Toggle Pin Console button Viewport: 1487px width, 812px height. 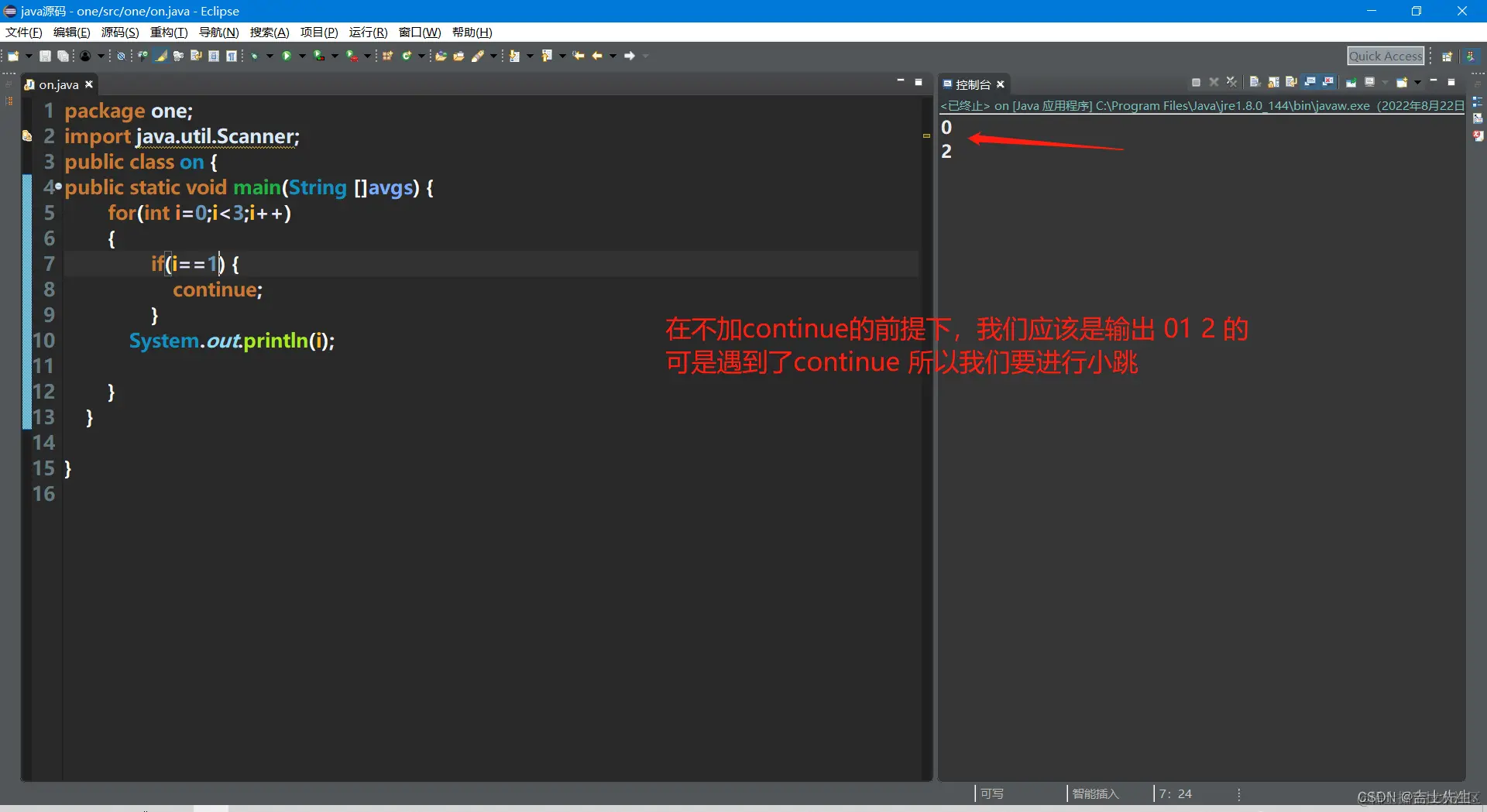click(x=1351, y=82)
